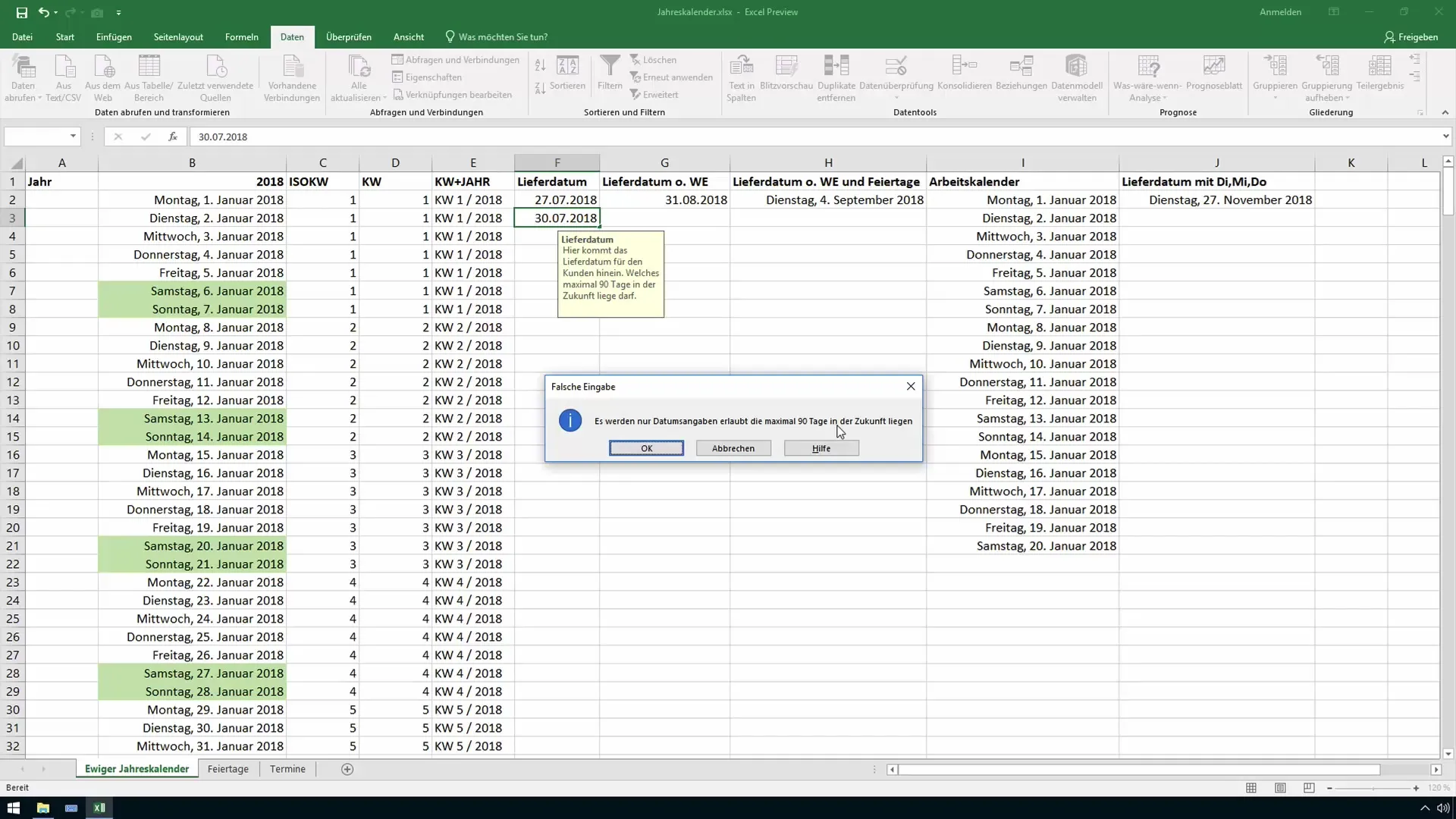Click the zoom slider handle
This screenshot has height=819, width=1456.
click(1373, 788)
